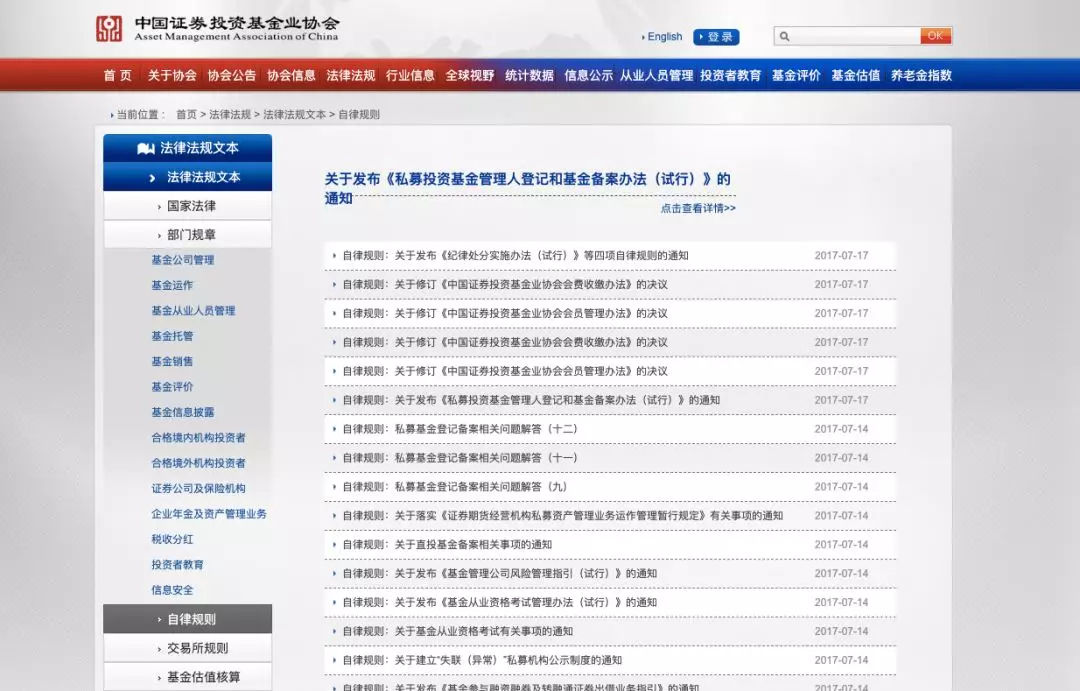Open the 基金公司管理 sidebar link
The width and height of the screenshot is (1080, 691).
coord(183,260)
